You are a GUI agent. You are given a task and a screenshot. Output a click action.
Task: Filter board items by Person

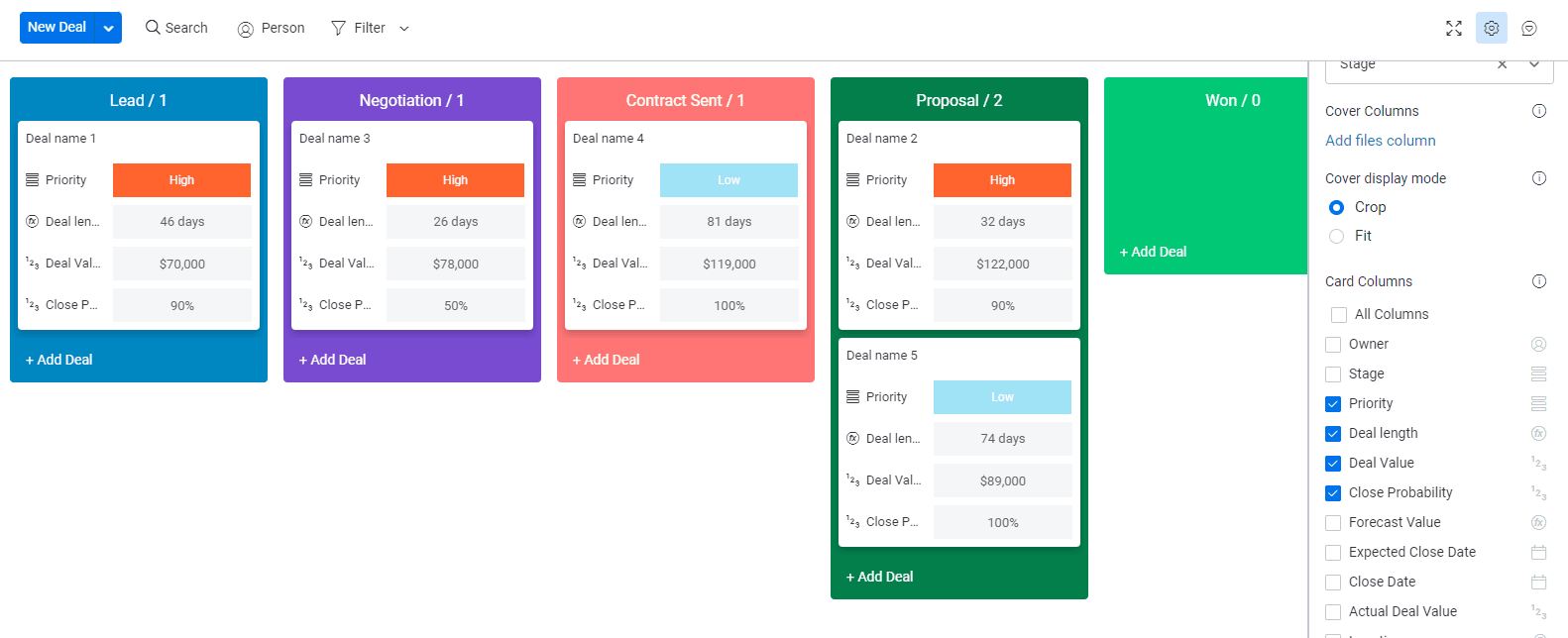(270, 27)
